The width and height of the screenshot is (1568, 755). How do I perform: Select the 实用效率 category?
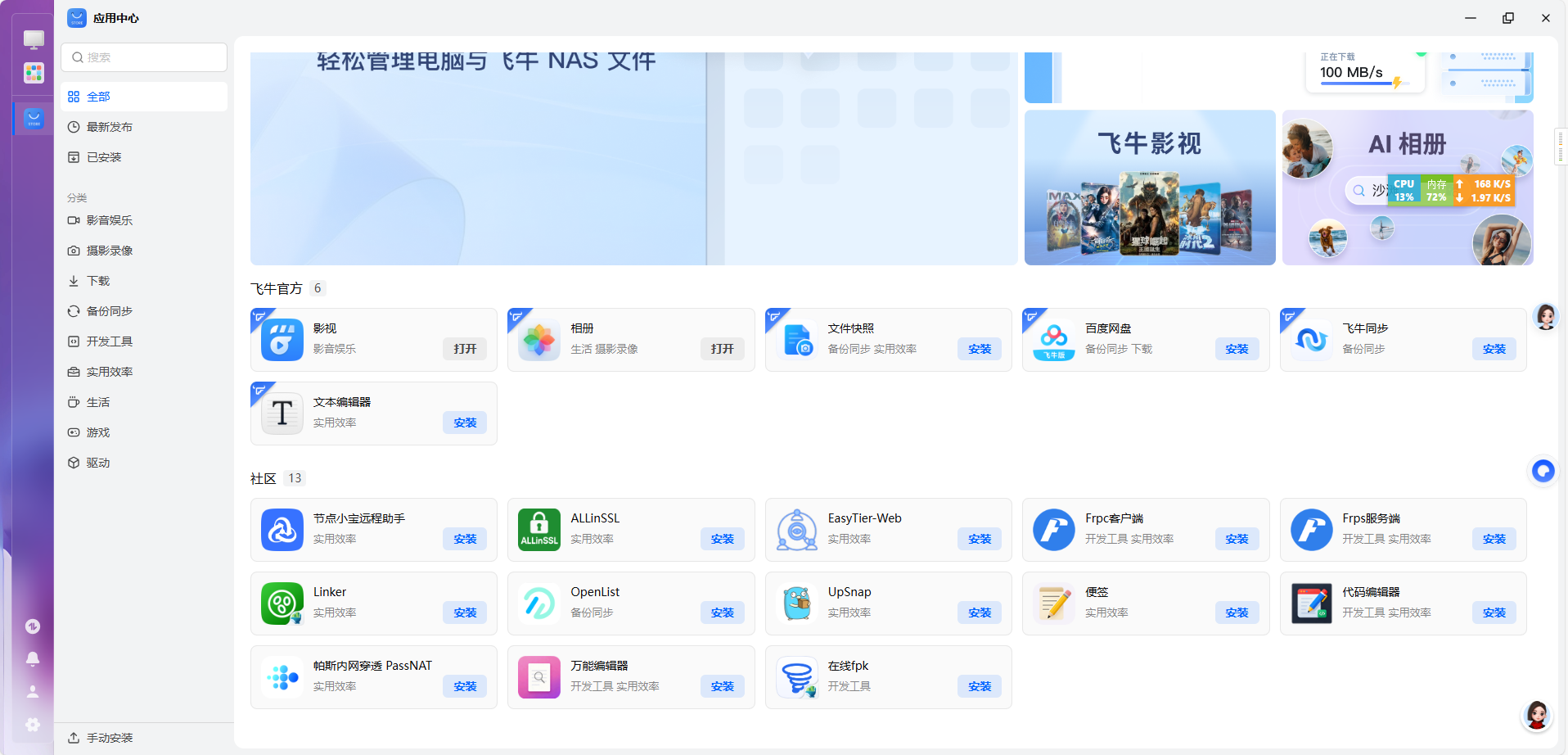pos(144,372)
